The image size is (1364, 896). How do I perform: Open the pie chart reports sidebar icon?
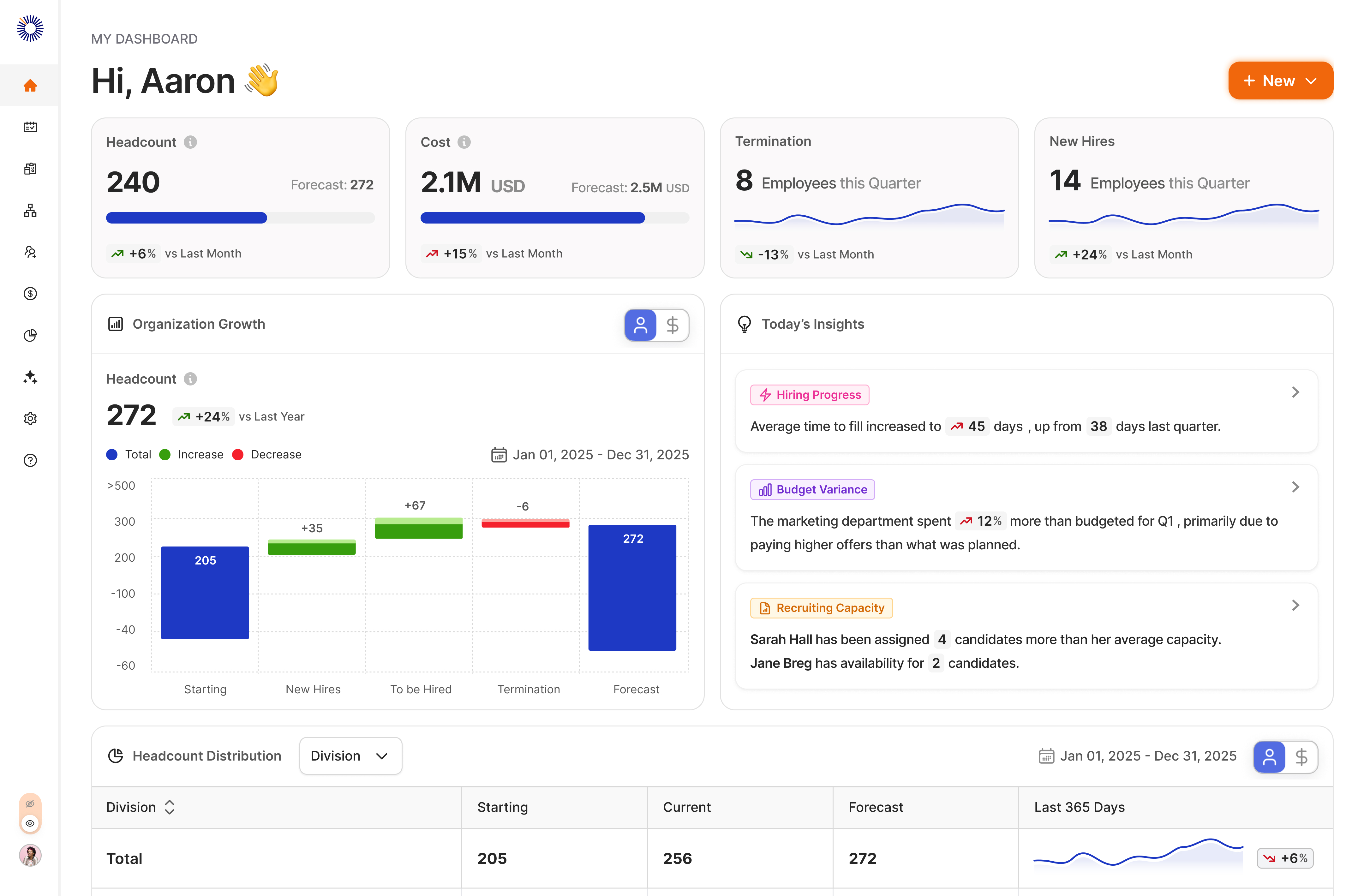(30, 335)
